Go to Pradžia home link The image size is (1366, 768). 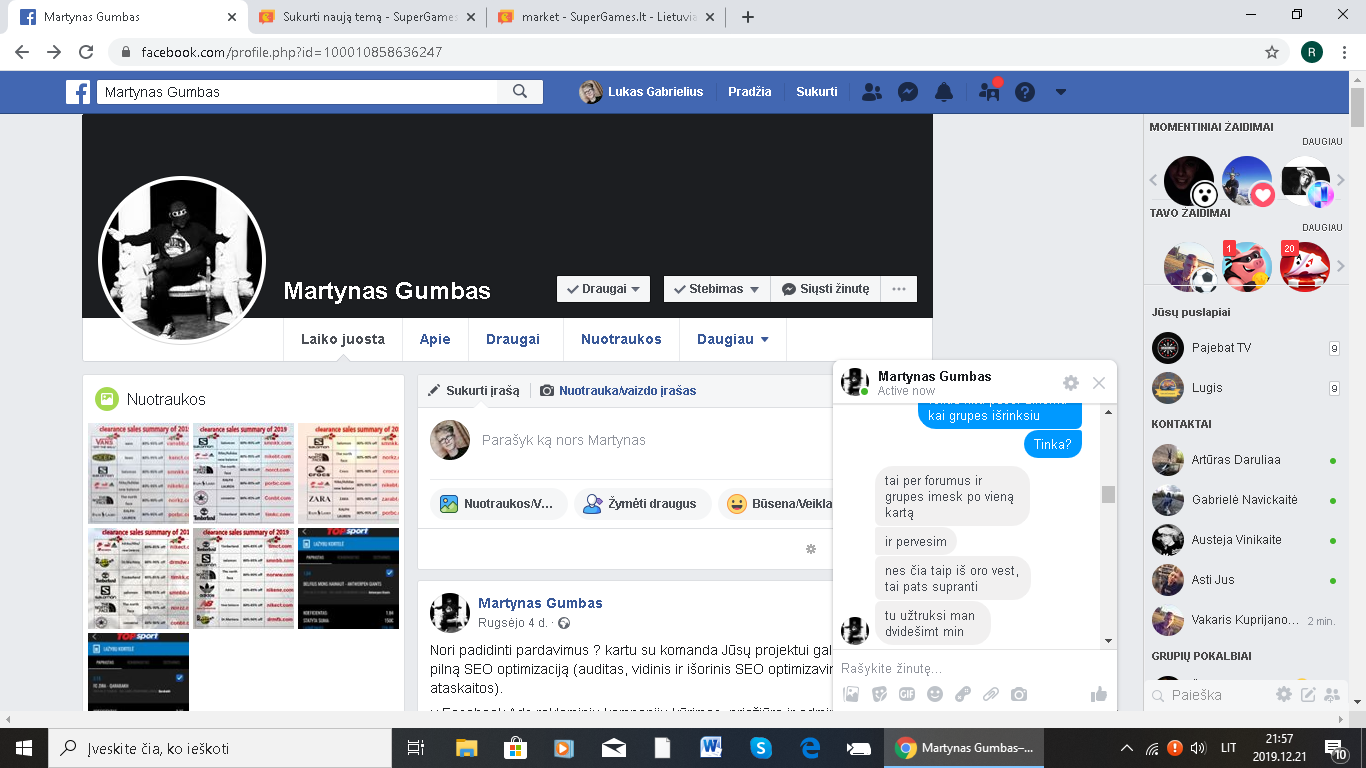coord(749,92)
